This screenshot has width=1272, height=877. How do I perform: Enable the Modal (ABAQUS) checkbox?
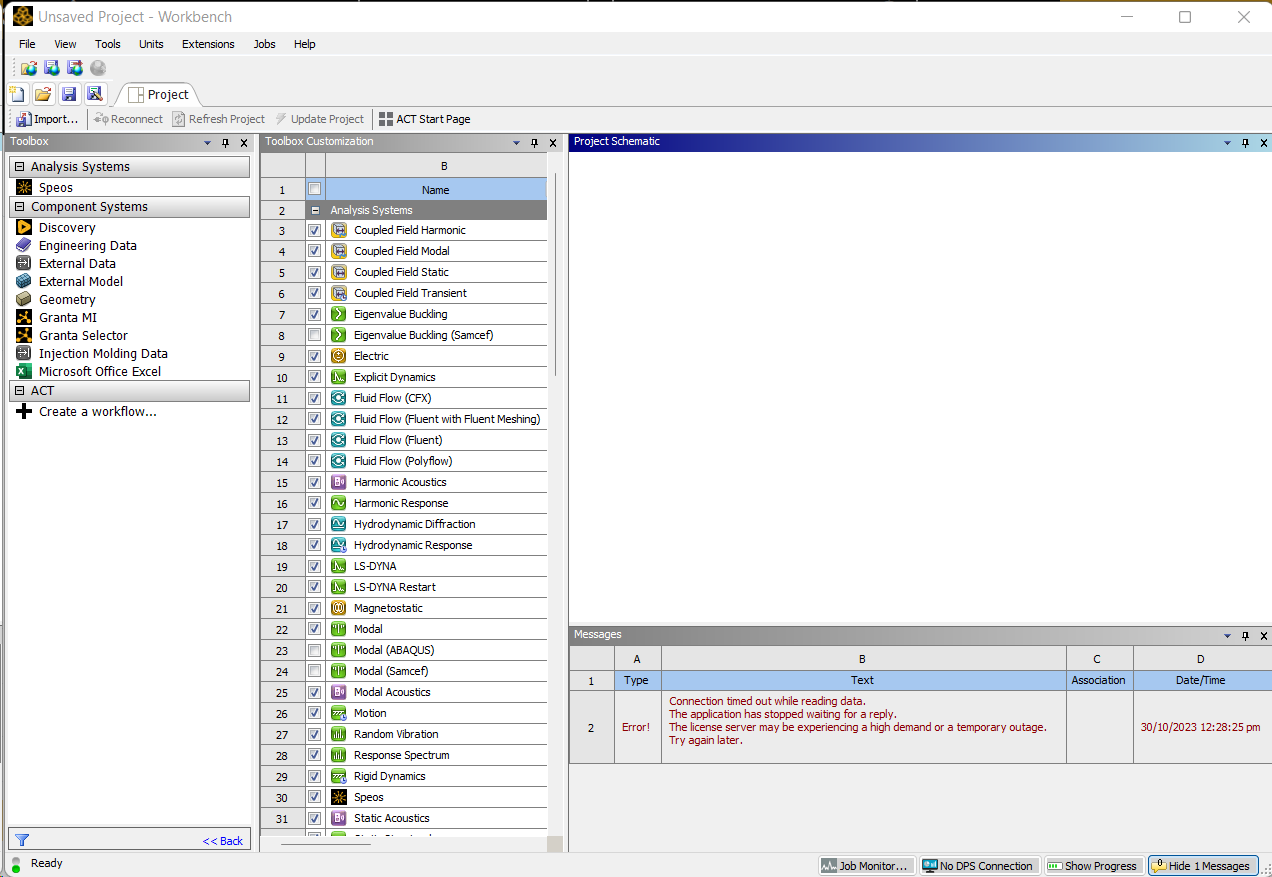click(x=315, y=650)
